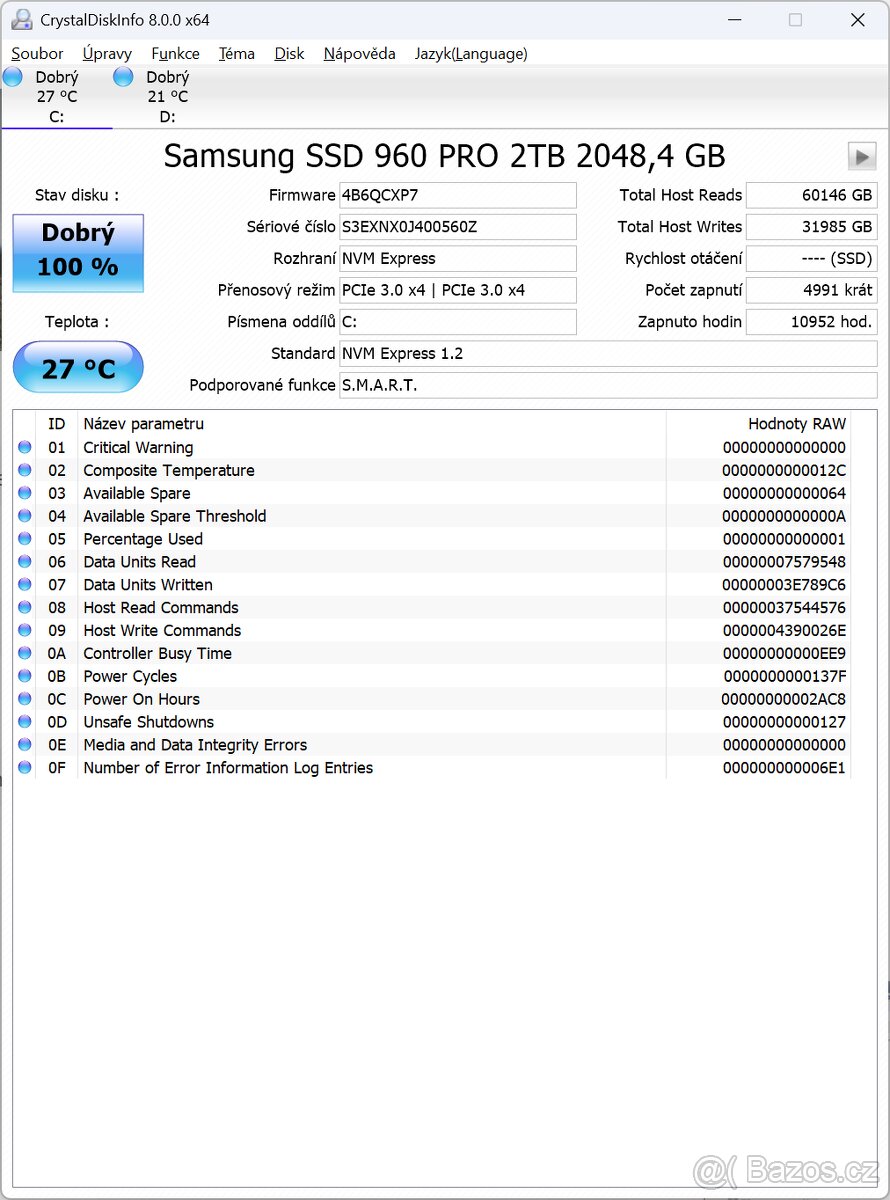Click the ID column header

(x=57, y=424)
